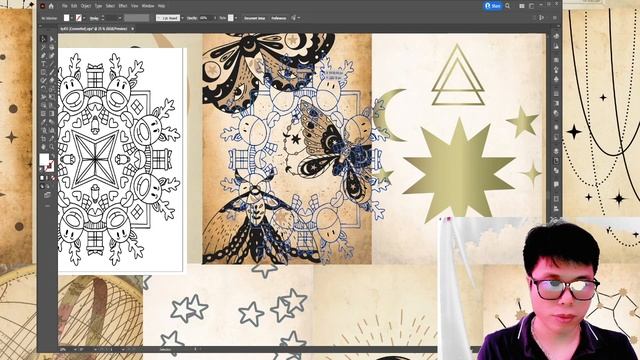Open the stroke color dropdown in control bar
The height and width of the screenshot is (360, 640).
(x=84, y=18)
